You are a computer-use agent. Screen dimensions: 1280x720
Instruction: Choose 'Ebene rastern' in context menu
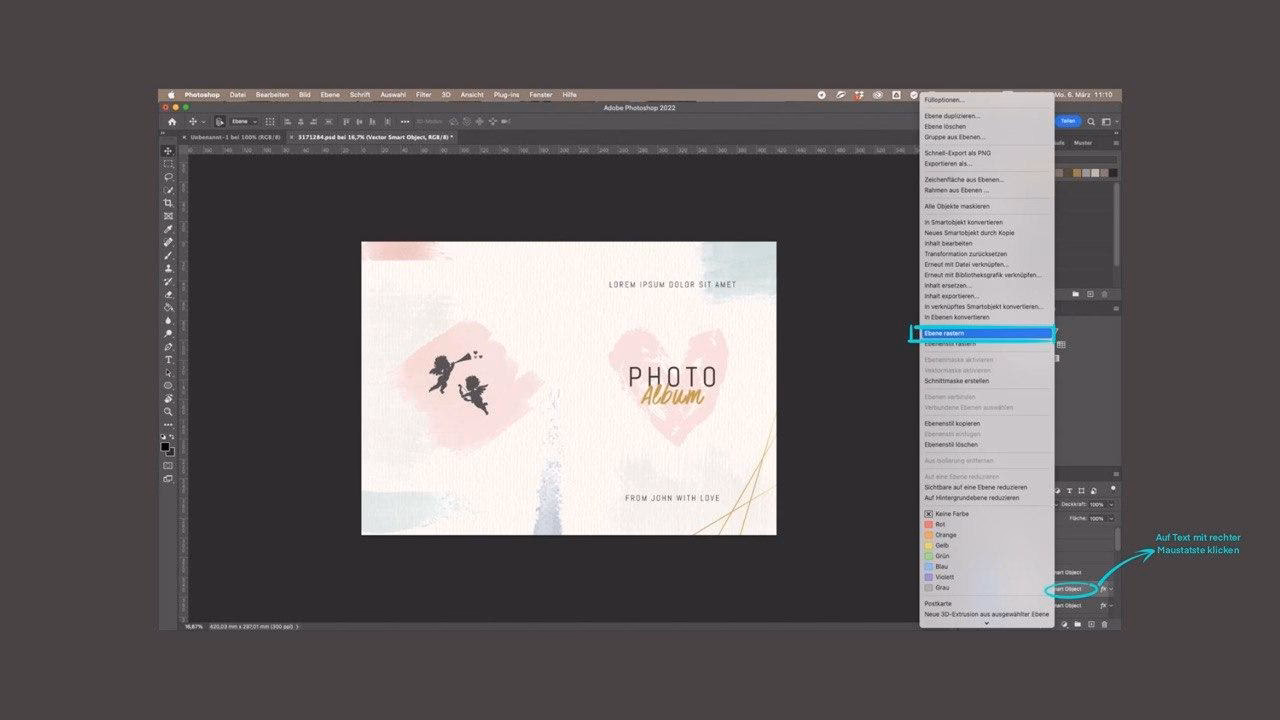(986, 333)
